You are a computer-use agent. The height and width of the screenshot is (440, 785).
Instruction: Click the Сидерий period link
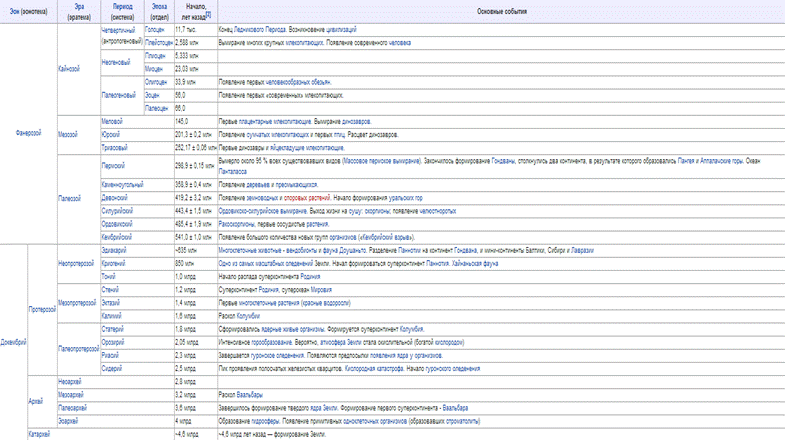(112, 368)
